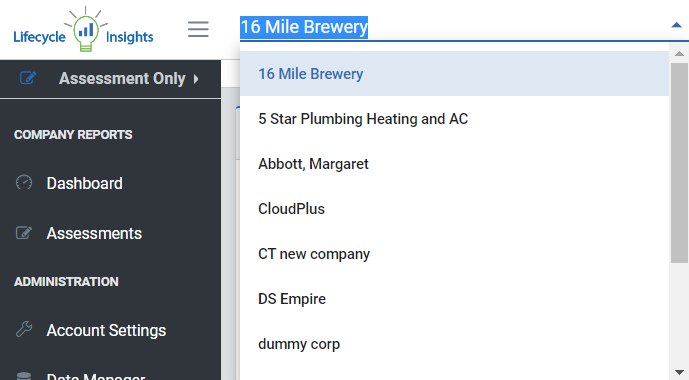Screen dimensions: 689x380
Task: Choose 5 Star Plumbing Heating and AC
Action: [454, 119]
